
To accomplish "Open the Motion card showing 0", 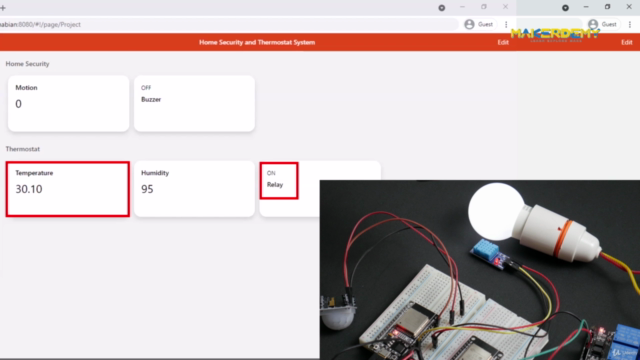I will coord(68,103).
